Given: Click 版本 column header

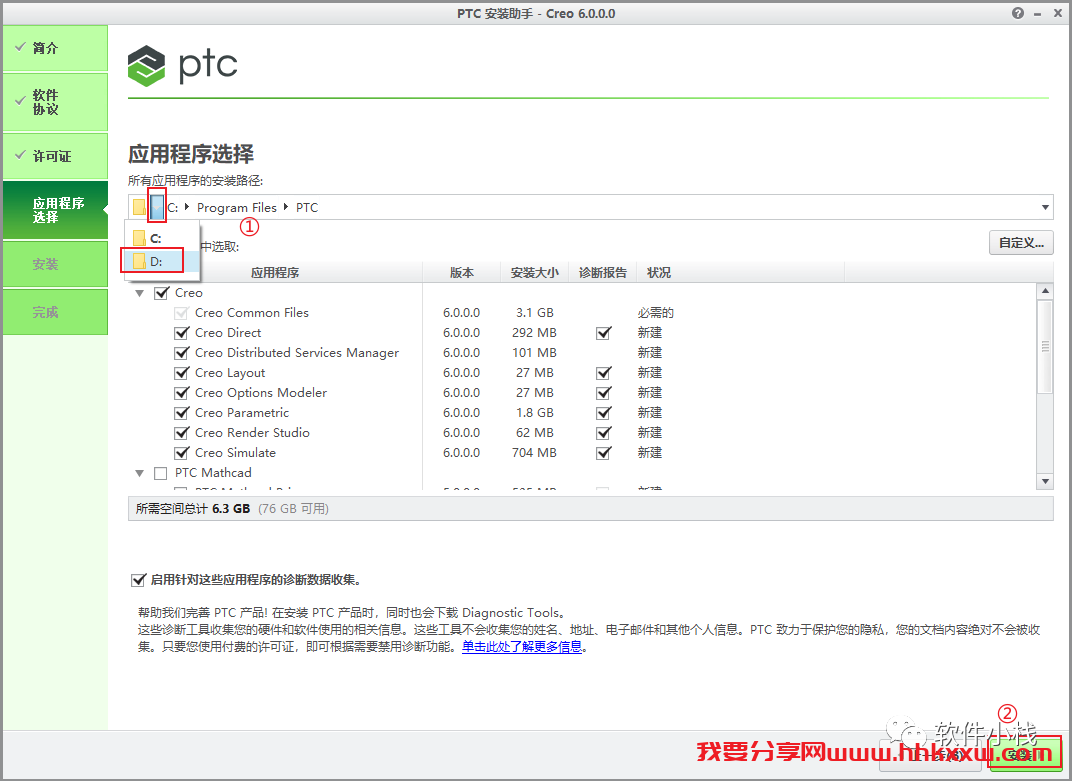Looking at the screenshot, I should (461, 272).
